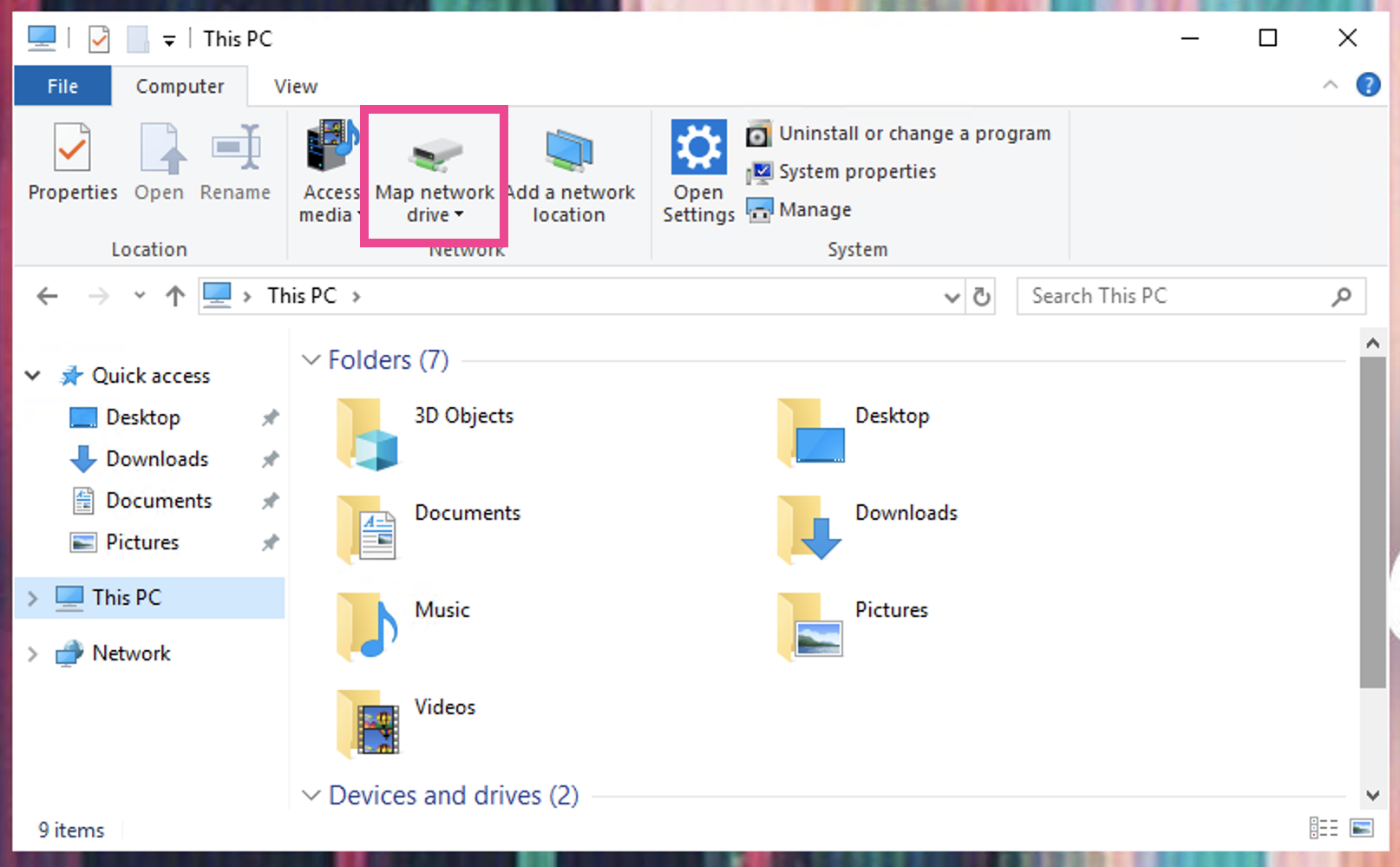Image resolution: width=1400 pixels, height=867 pixels.
Task: Open the recent locations dropdown
Action: point(140,296)
